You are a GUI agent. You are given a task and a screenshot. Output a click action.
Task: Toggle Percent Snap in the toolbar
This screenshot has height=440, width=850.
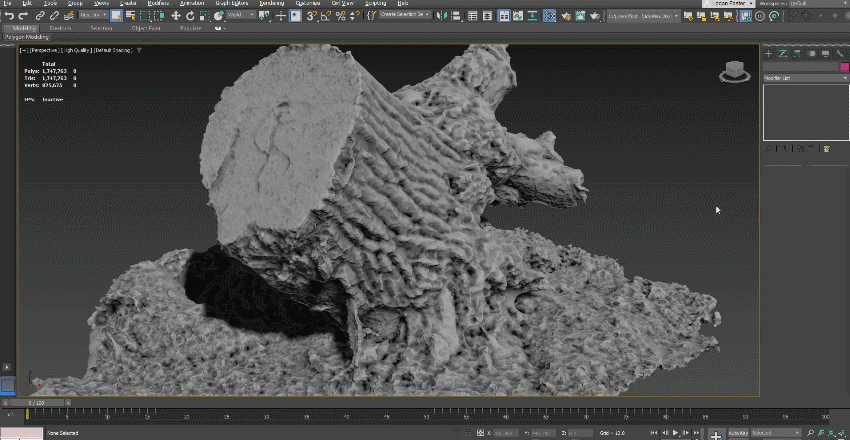click(341, 16)
